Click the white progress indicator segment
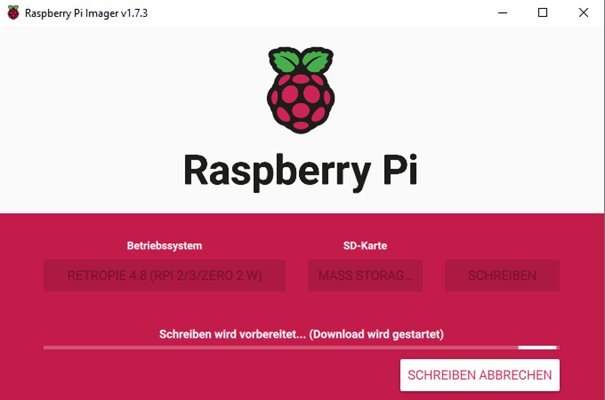The width and height of the screenshot is (605, 400). click(x=537, y=348)
